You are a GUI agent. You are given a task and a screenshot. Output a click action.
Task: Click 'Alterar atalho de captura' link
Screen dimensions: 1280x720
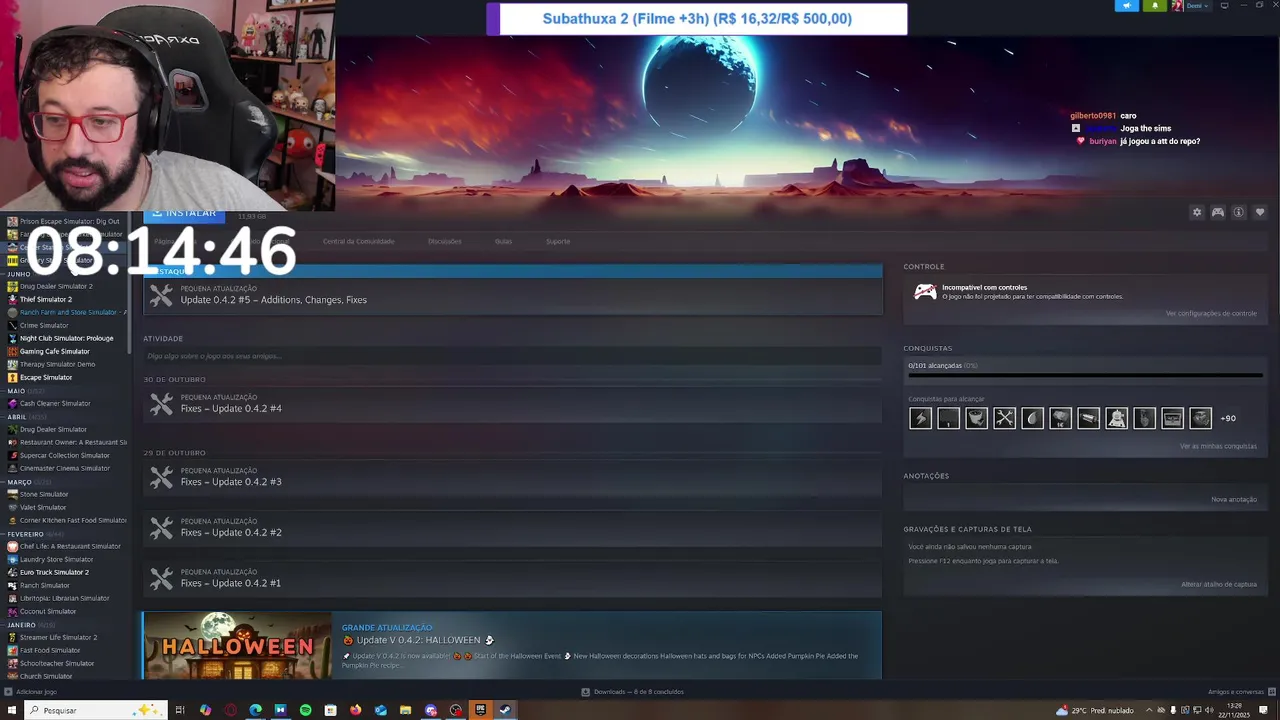pyautogui.click(x=1219, y=585)
